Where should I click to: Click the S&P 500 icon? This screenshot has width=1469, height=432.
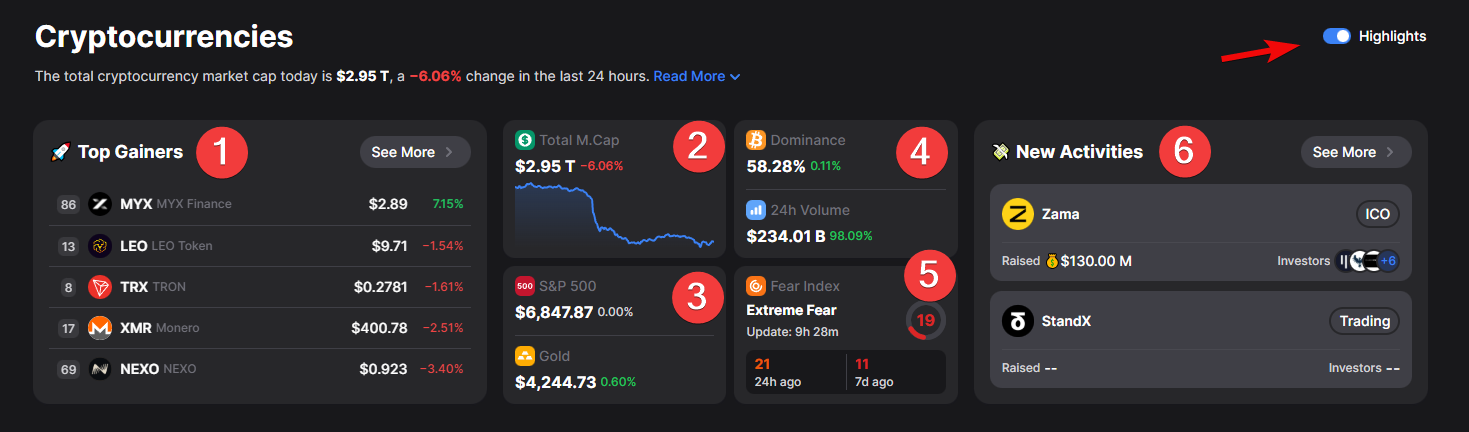pos(525,286)
